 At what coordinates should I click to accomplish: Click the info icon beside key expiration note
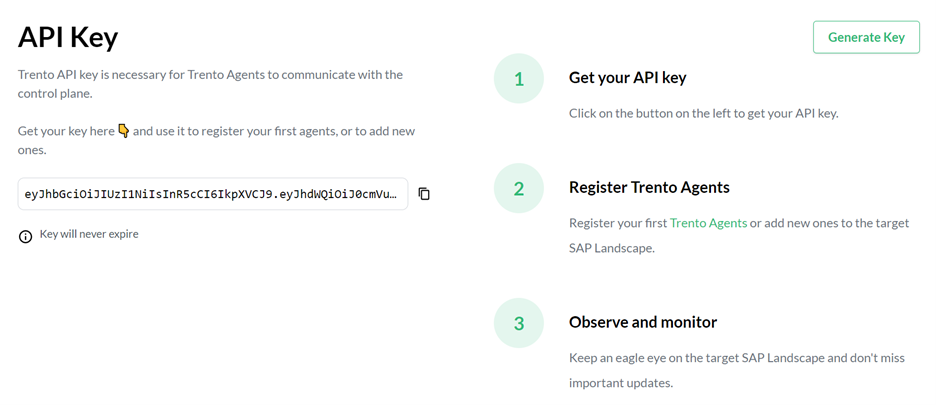26,236
